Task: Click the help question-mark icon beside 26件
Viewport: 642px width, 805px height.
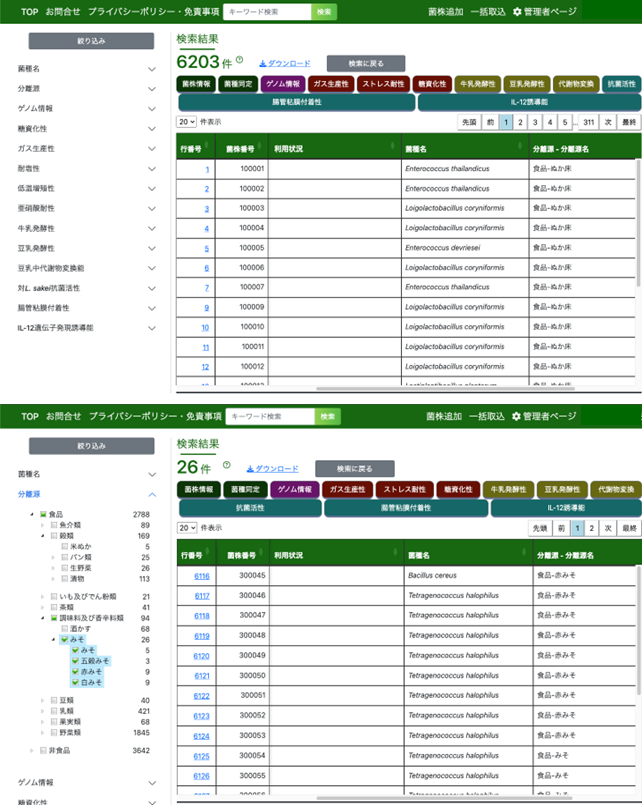Action: (x=226, y=465)
